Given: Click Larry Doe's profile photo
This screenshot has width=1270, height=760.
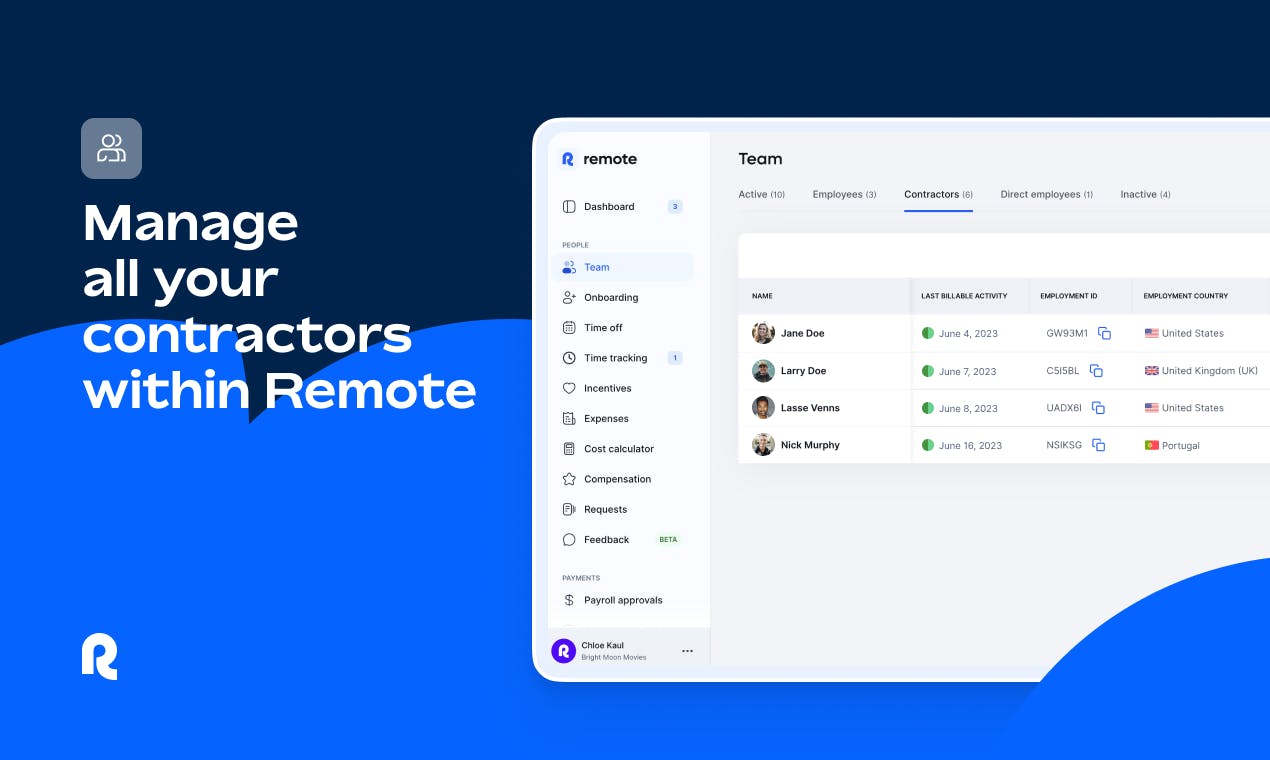Looking at the screenshot, I should tap(763, 371).
